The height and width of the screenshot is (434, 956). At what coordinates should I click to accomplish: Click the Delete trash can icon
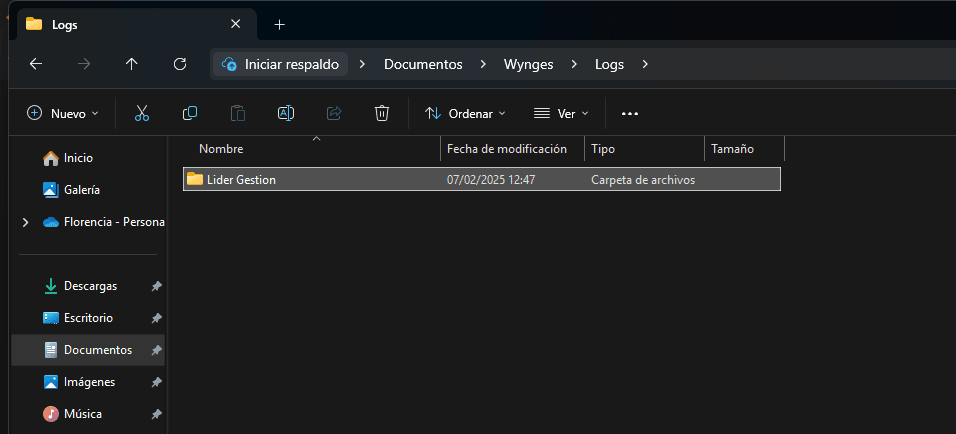(x=382, y=114)
